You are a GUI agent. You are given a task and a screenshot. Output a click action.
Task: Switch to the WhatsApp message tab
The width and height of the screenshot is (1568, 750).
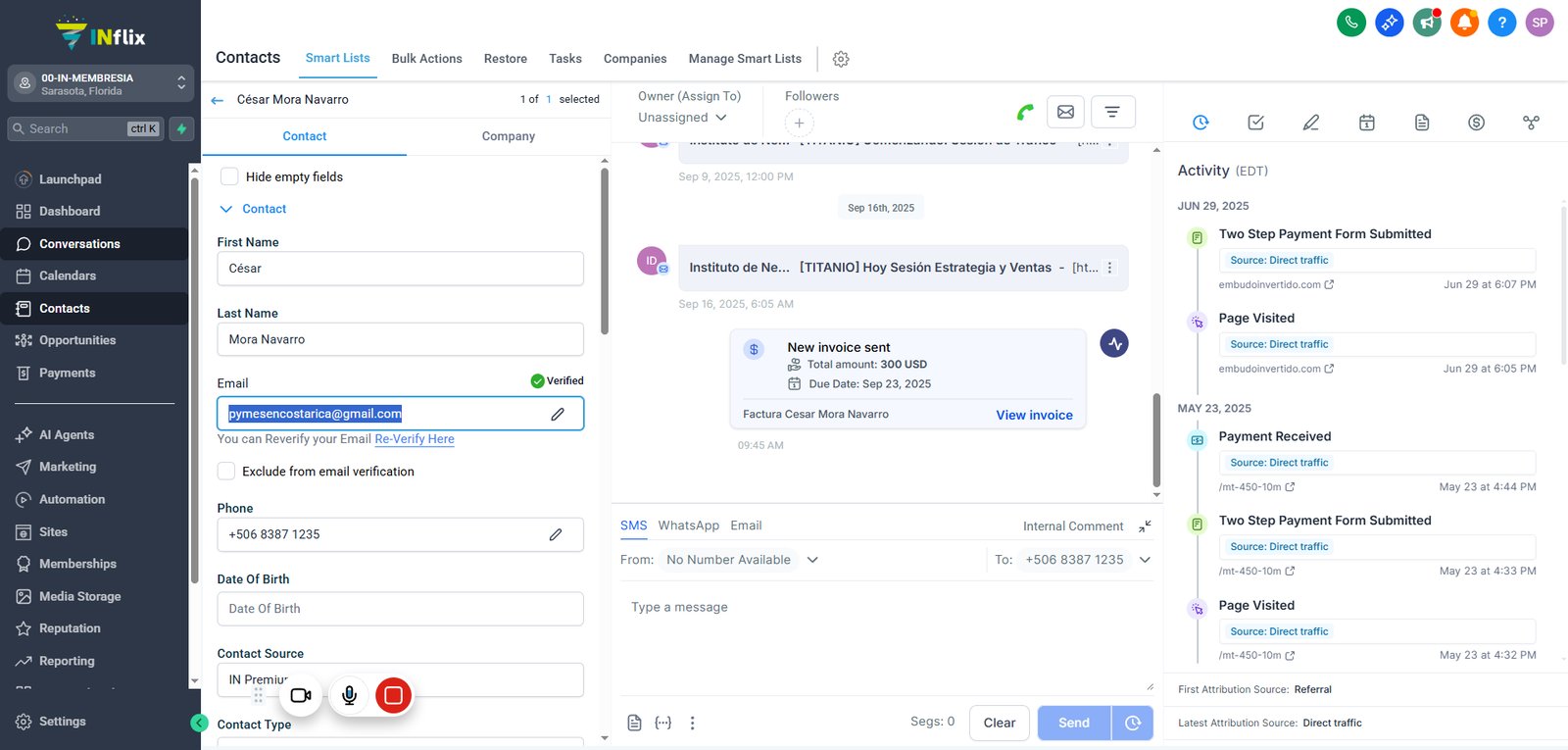688,525
